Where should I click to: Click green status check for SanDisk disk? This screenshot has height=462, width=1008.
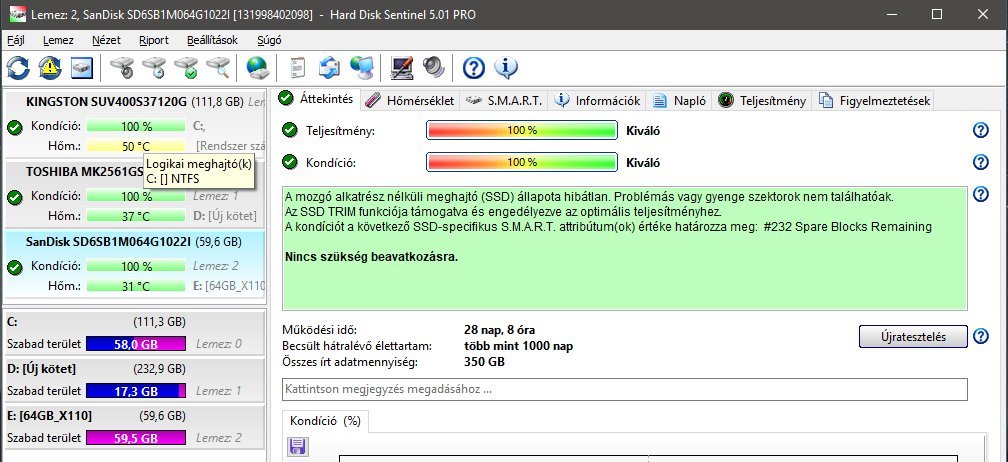click(x=15, y=267)
